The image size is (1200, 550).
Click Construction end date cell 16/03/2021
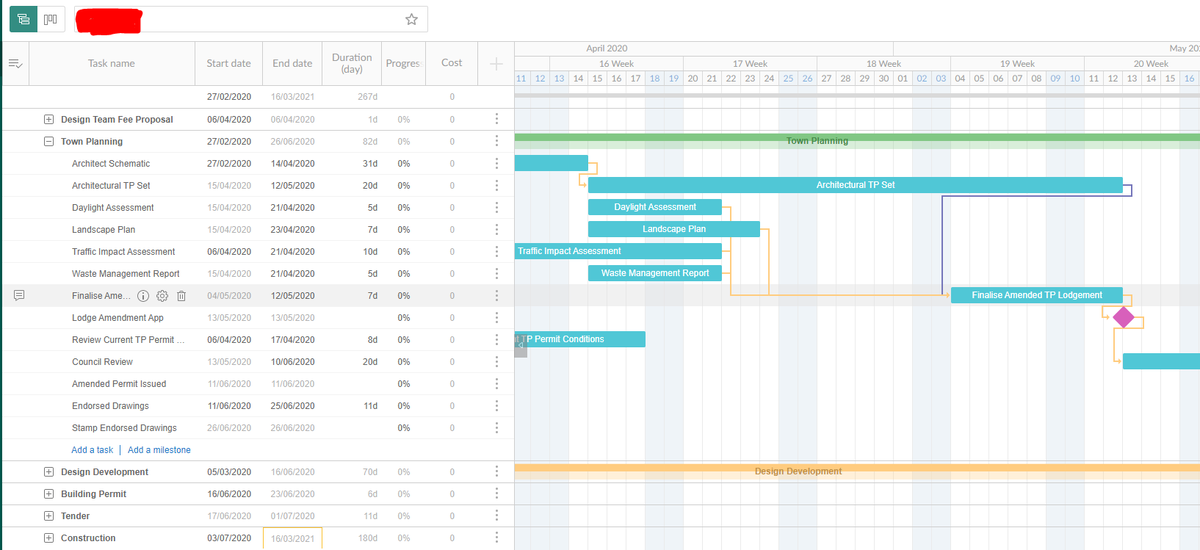tap(292, 538)
